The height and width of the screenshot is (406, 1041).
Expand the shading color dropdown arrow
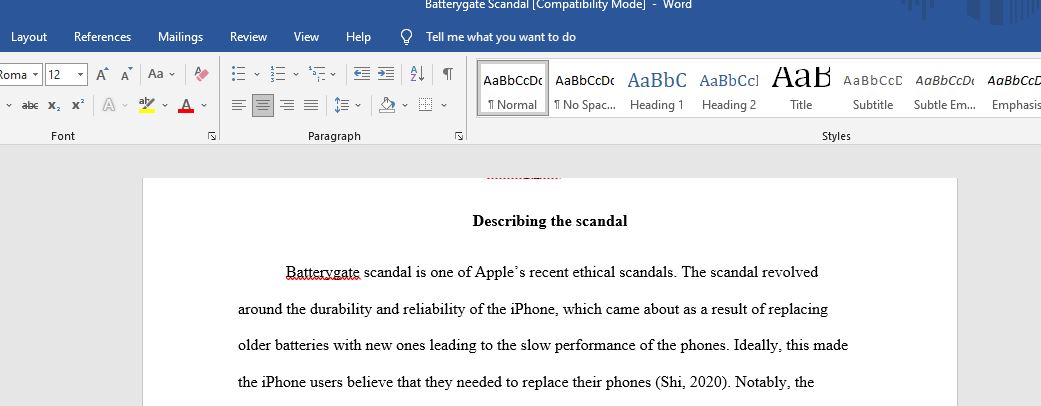click(405, 105)
